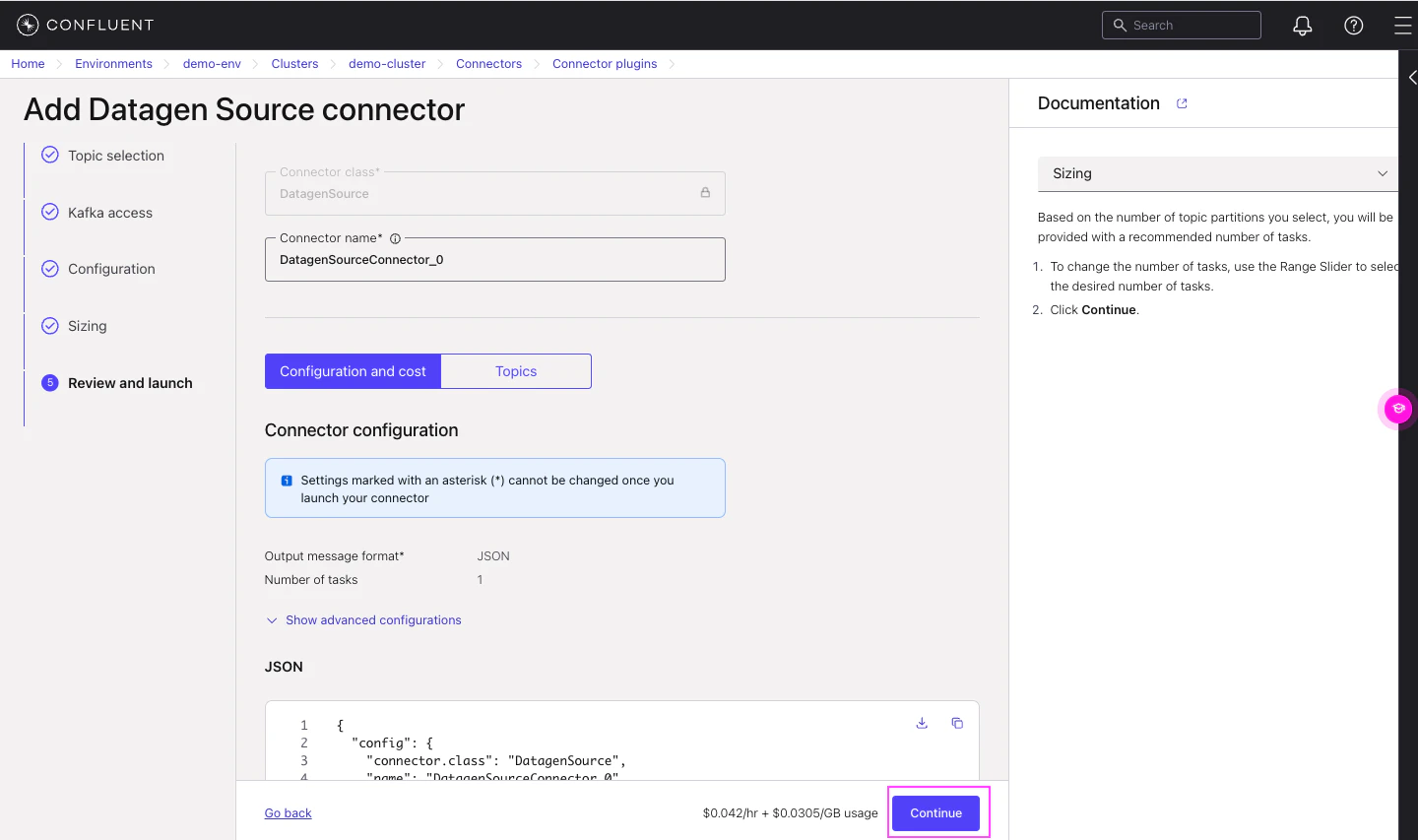Go to the Topic selection step
This screenshot has height=840, width=1418.
[116, 156]
